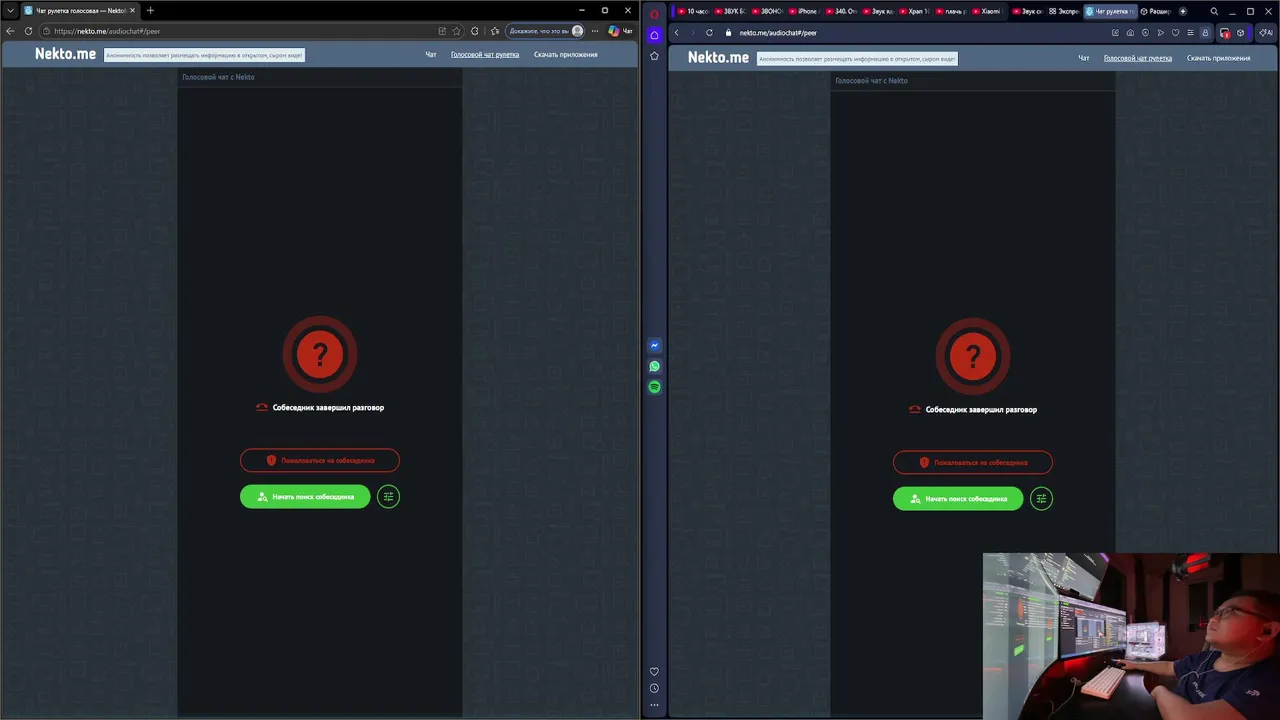Viewport: 1280px width, 720px height.
Task: Click the webcam overlay thumbnail
Action: pos(1131,636)
